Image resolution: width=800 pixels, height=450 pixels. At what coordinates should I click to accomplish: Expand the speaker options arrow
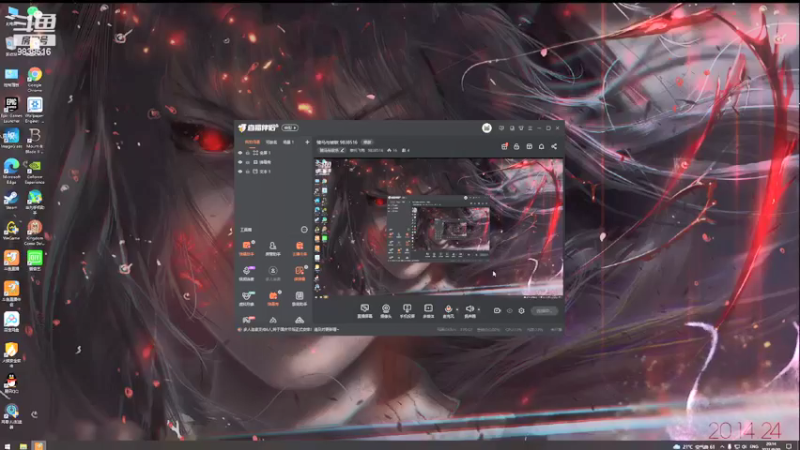[479, 309]
